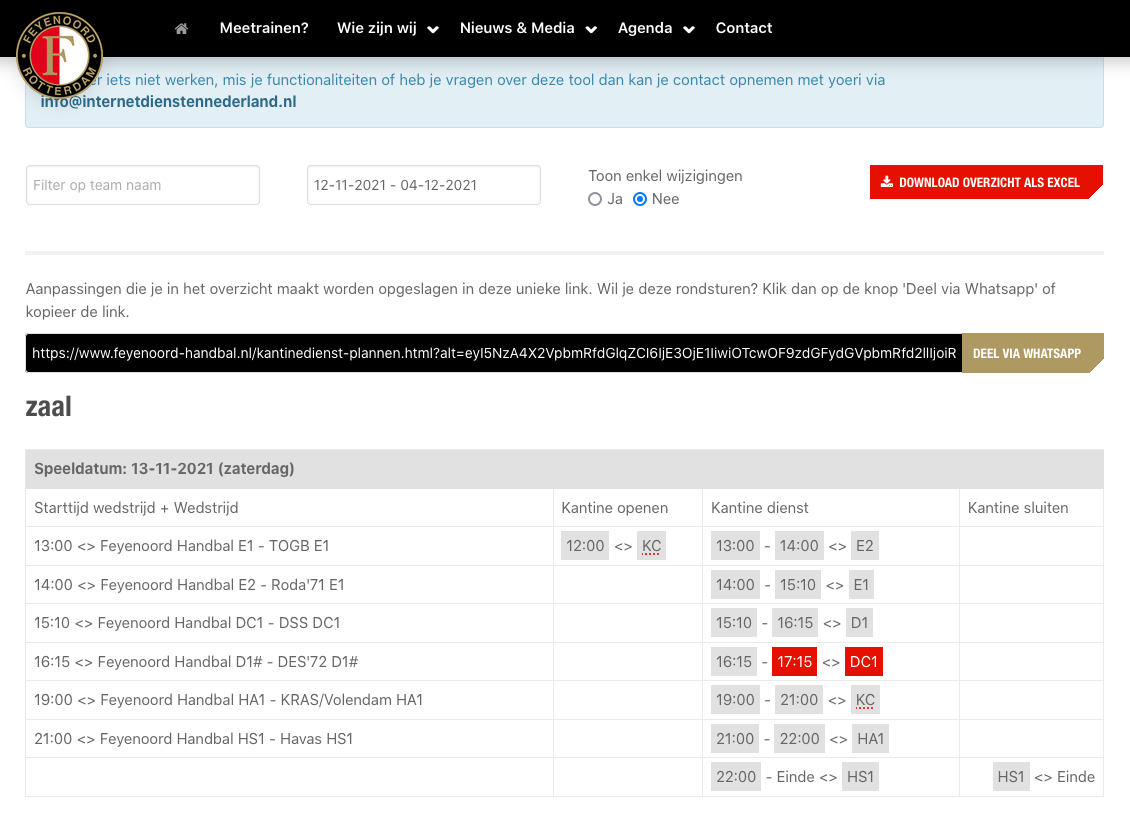The height and width of the screenshot is (825, 1130).
Task: Open the date range picker field
Action: 423,185
